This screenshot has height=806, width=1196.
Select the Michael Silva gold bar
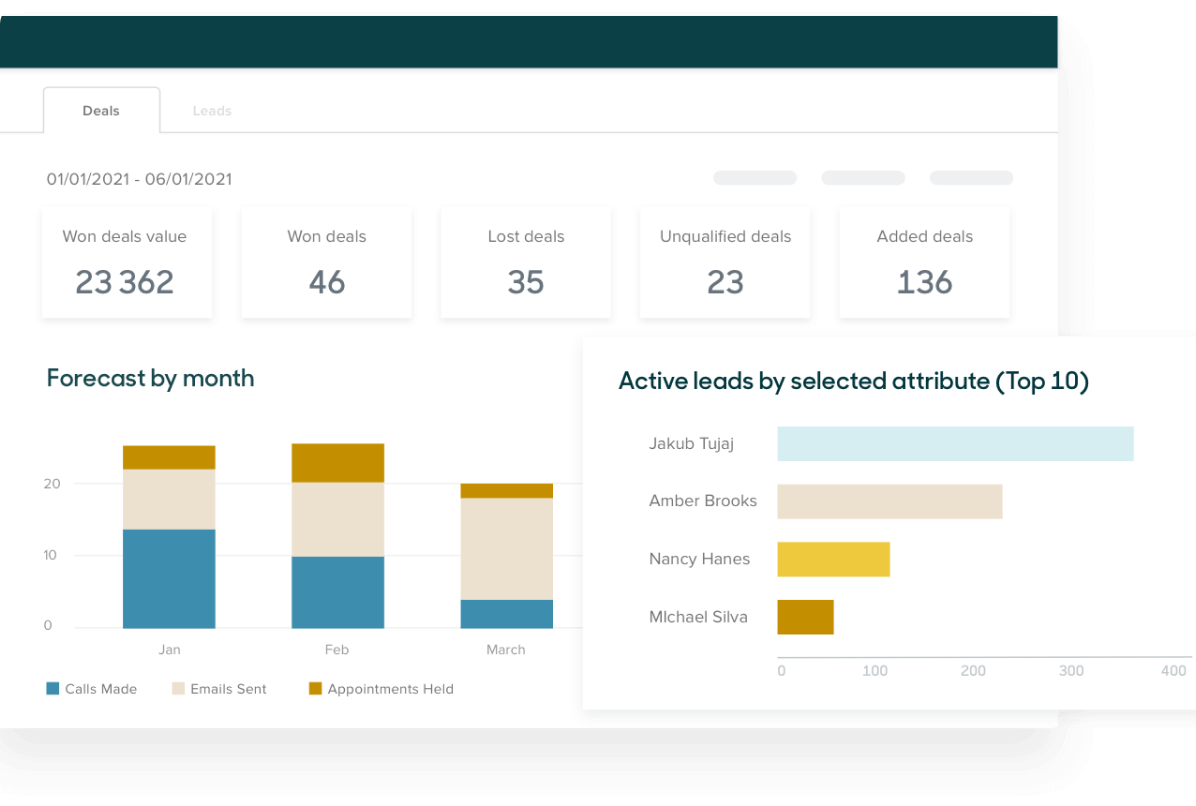point(805,617)
